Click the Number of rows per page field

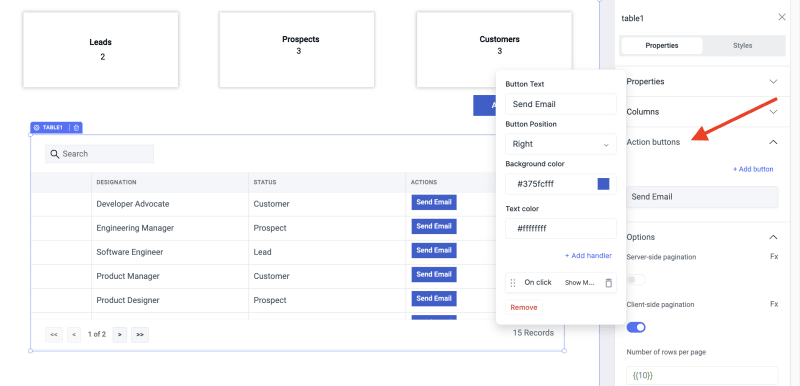pyautogui.click(x=702, y=375)
